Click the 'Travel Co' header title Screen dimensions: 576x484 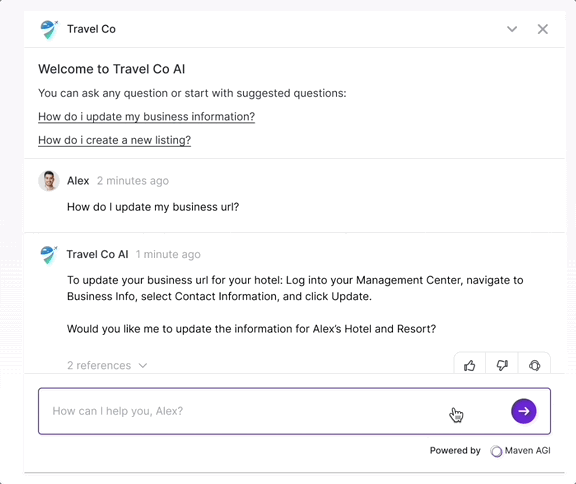pyautogui.click(x=91, y=29)
